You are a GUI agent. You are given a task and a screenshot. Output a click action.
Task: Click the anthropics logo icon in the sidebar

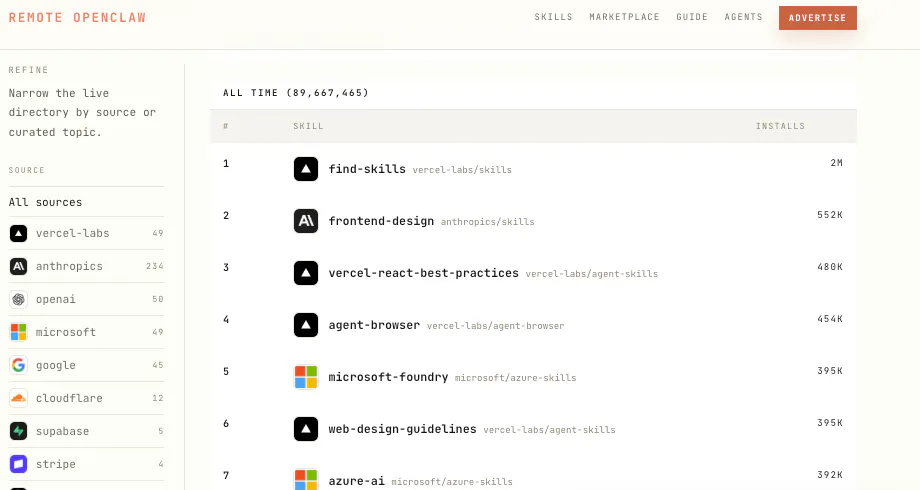(x=18, y=266)
